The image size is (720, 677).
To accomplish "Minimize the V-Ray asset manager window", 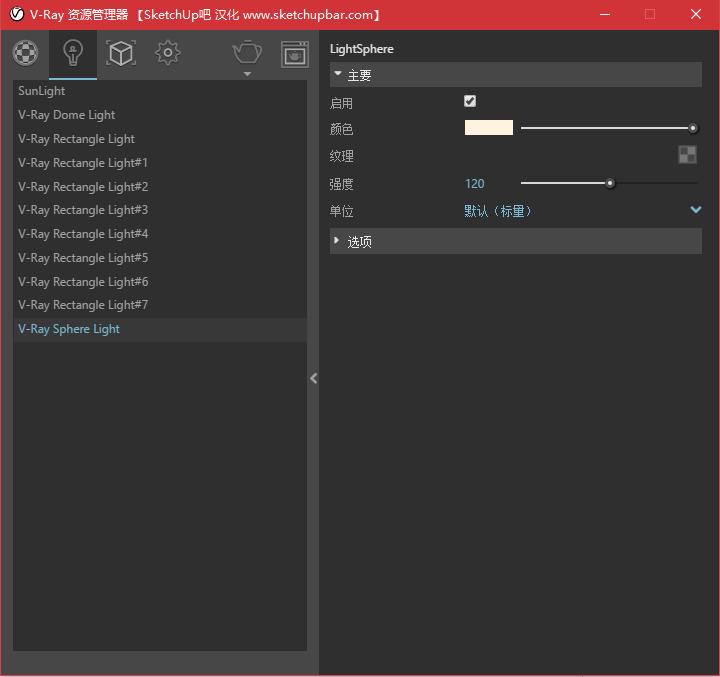I will (x=605, y=14).
